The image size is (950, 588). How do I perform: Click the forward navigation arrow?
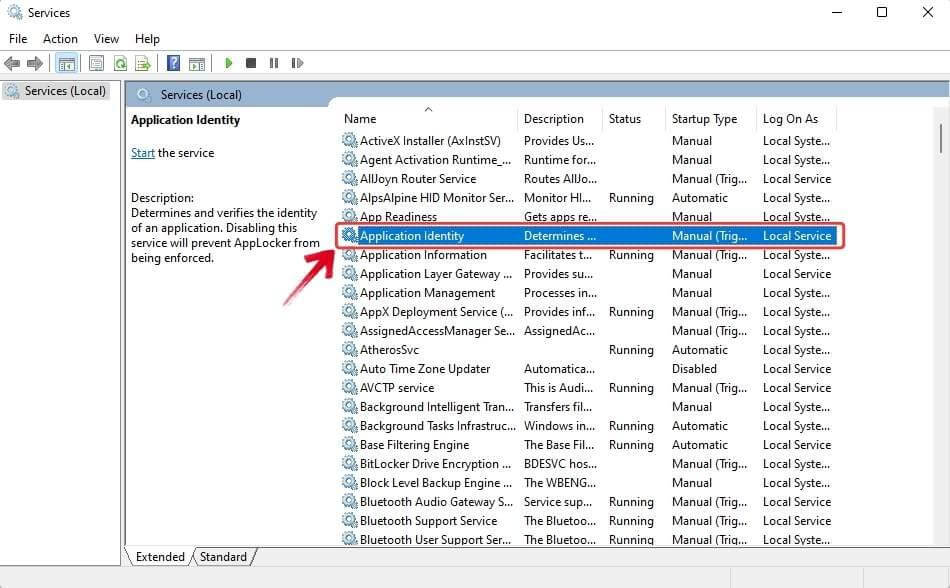[x=34, y=63]
